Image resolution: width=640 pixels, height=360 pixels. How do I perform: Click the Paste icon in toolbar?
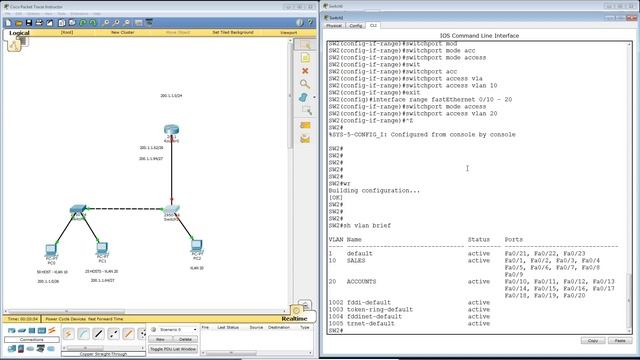72,23
